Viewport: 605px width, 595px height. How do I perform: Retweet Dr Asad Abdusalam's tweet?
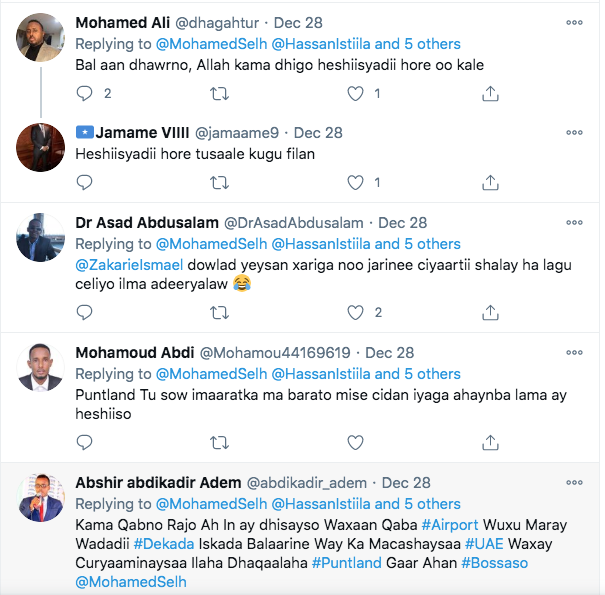pyautogui.click(x=219, y=313)
